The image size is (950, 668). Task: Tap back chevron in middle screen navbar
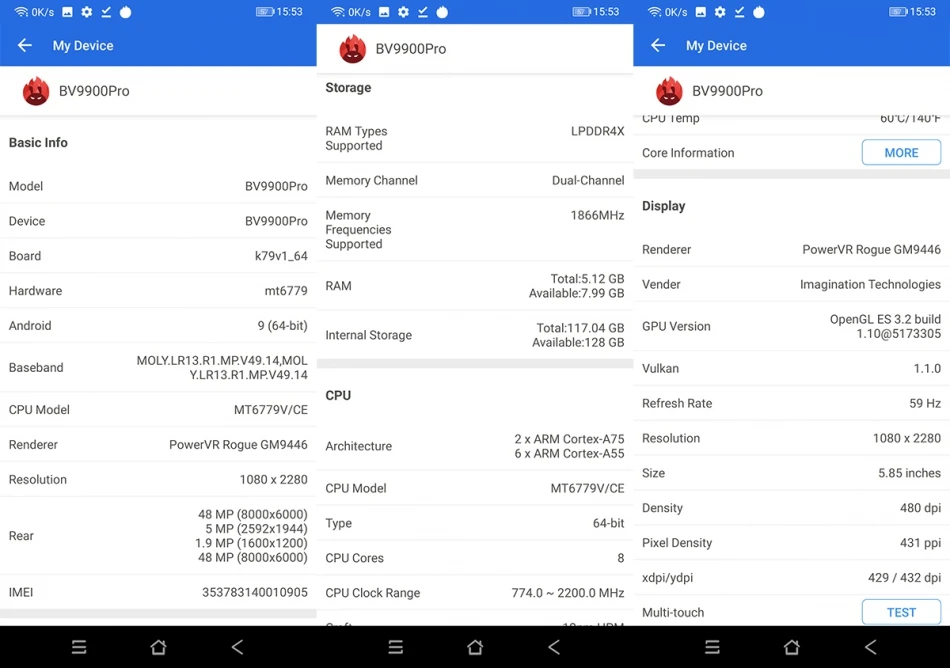click(554, 647)
